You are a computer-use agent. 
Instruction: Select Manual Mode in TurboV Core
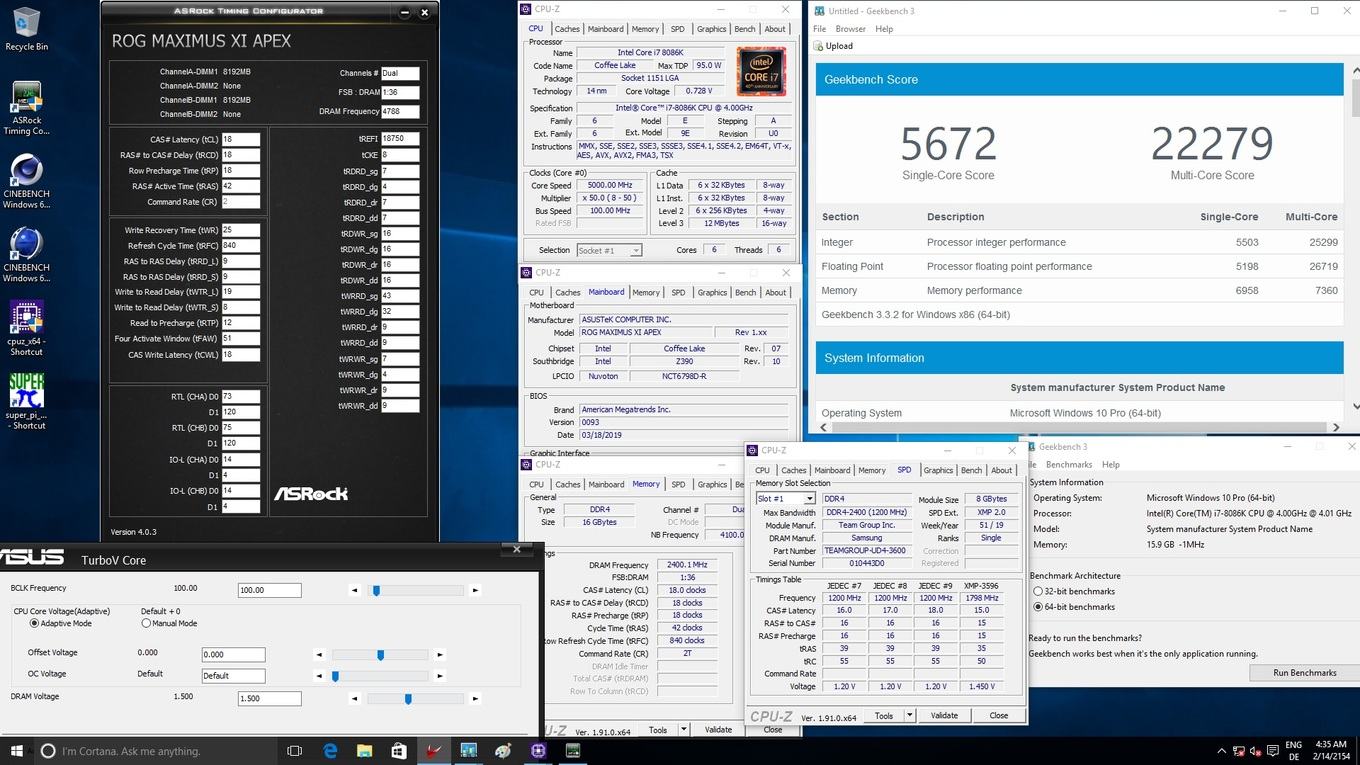(146, 623)
